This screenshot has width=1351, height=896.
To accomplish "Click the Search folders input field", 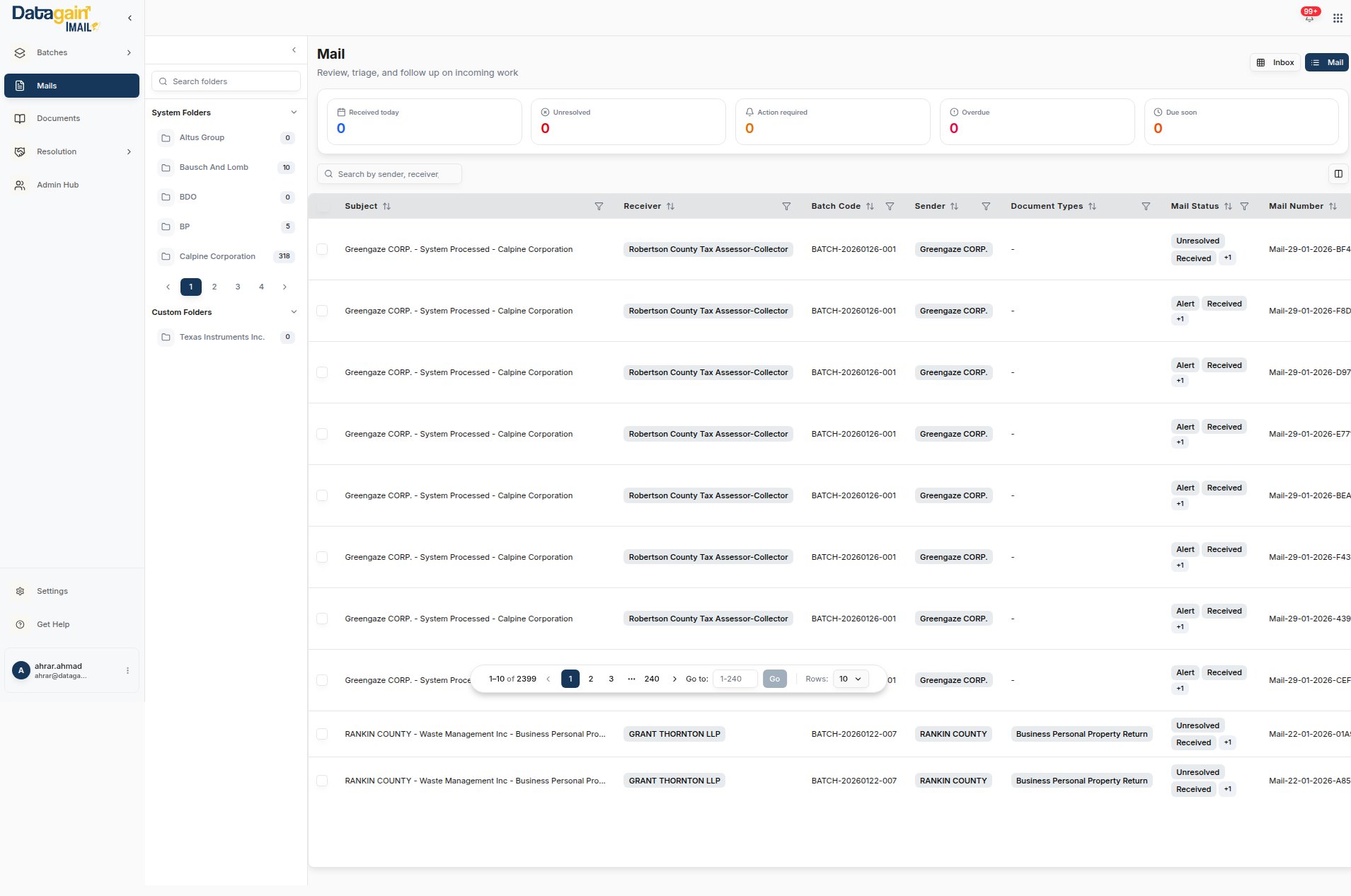I will [x=226, y=82].
